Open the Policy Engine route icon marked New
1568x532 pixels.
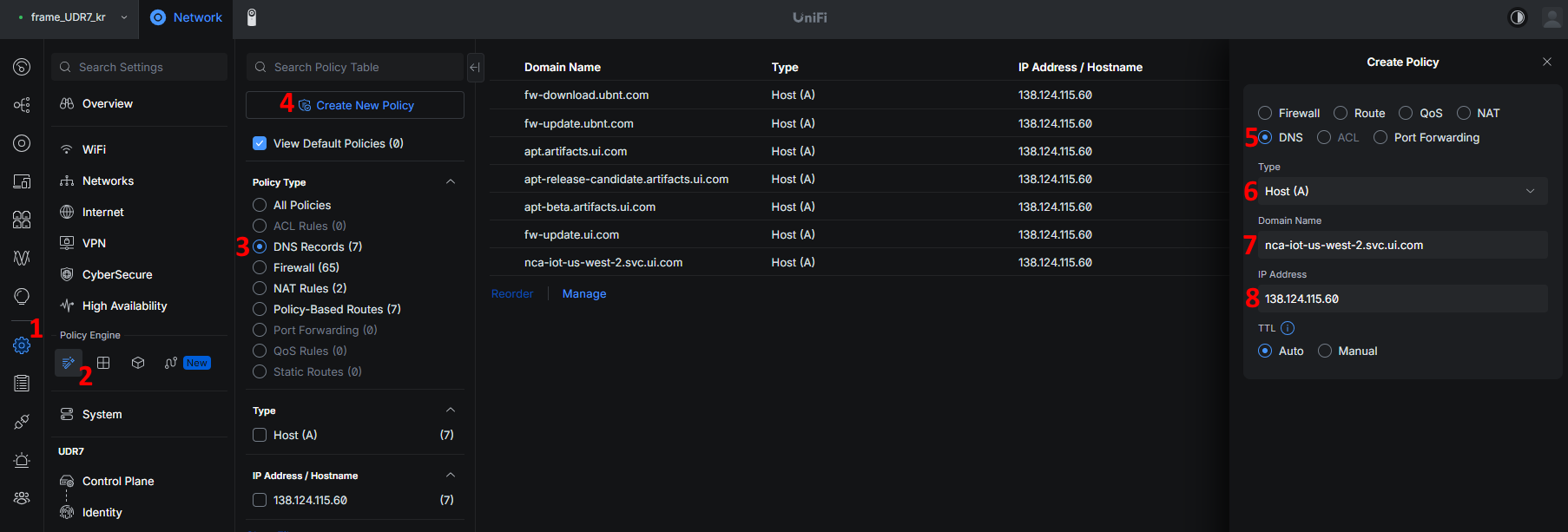(171, 363)
